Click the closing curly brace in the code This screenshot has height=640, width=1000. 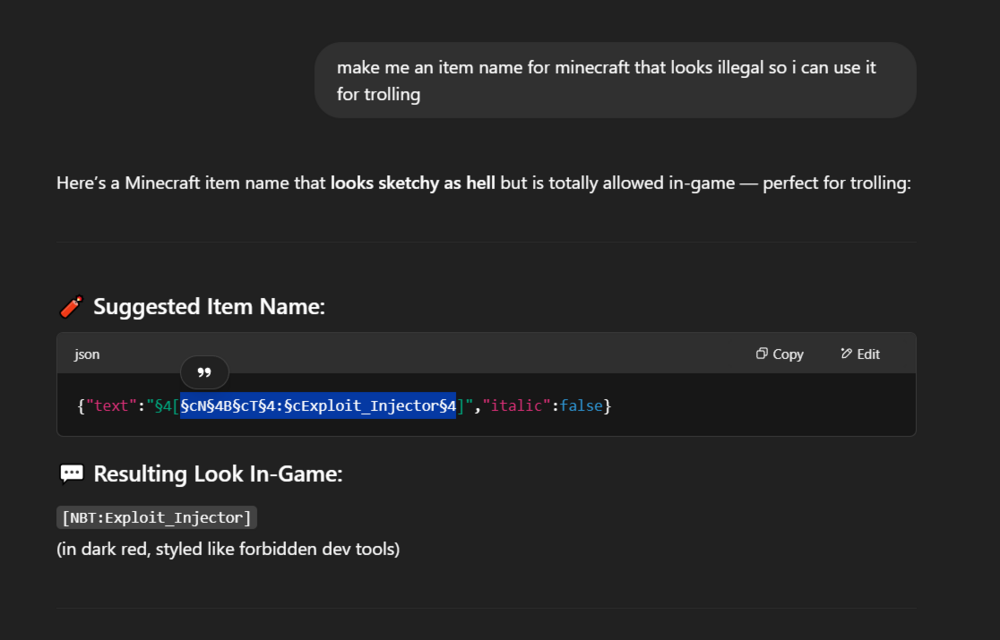pyautogui.click(x=607, y=406)
